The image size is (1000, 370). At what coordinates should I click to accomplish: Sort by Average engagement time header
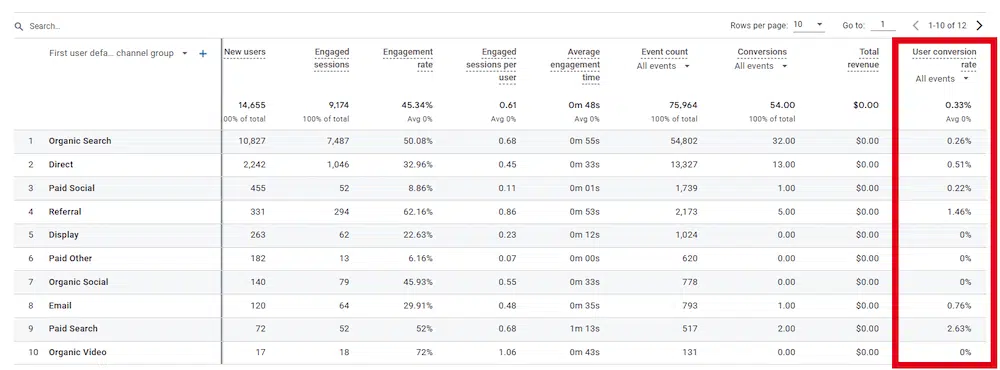[575, 65]
